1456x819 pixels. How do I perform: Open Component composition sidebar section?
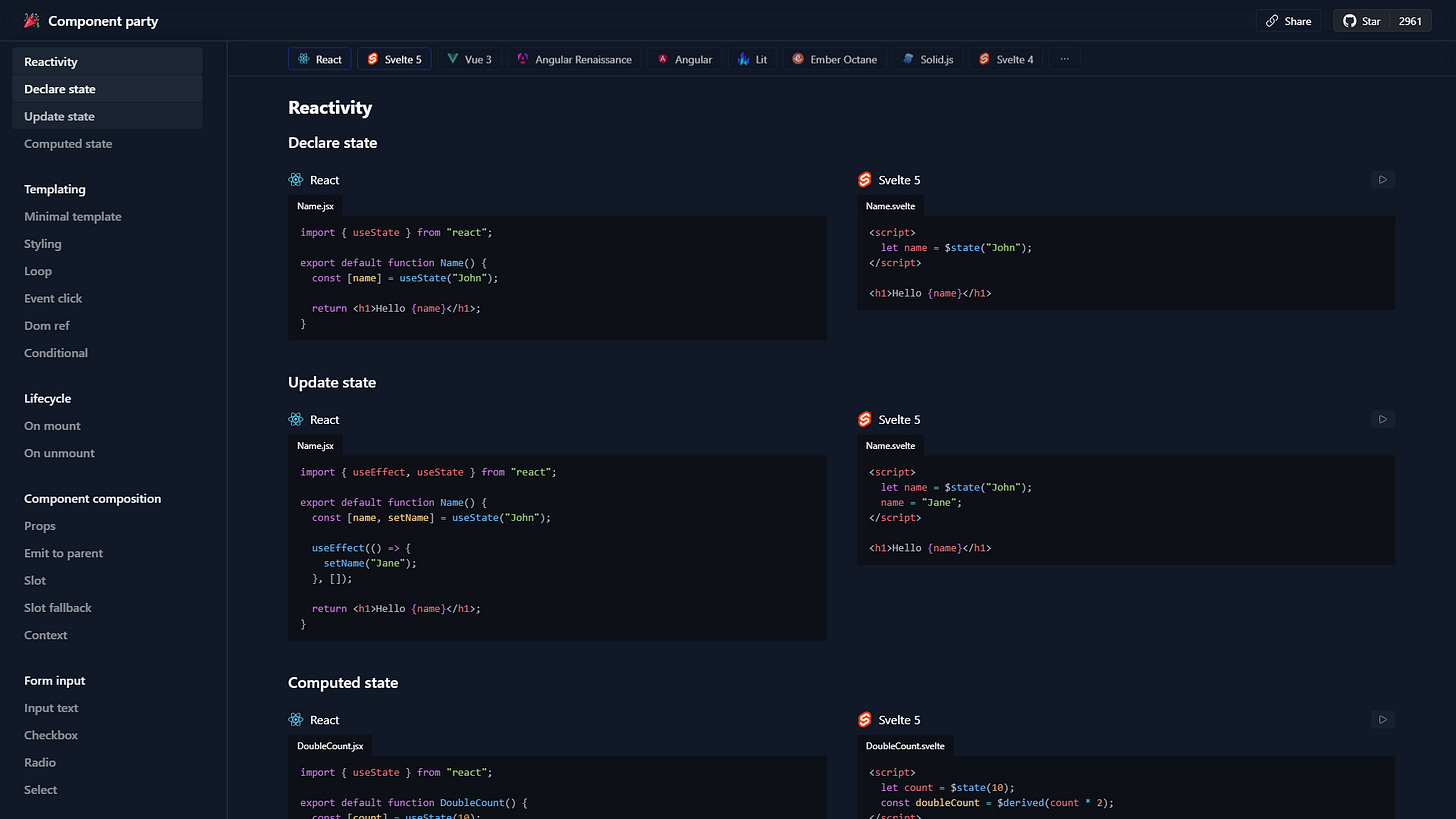tap(107, 498)
